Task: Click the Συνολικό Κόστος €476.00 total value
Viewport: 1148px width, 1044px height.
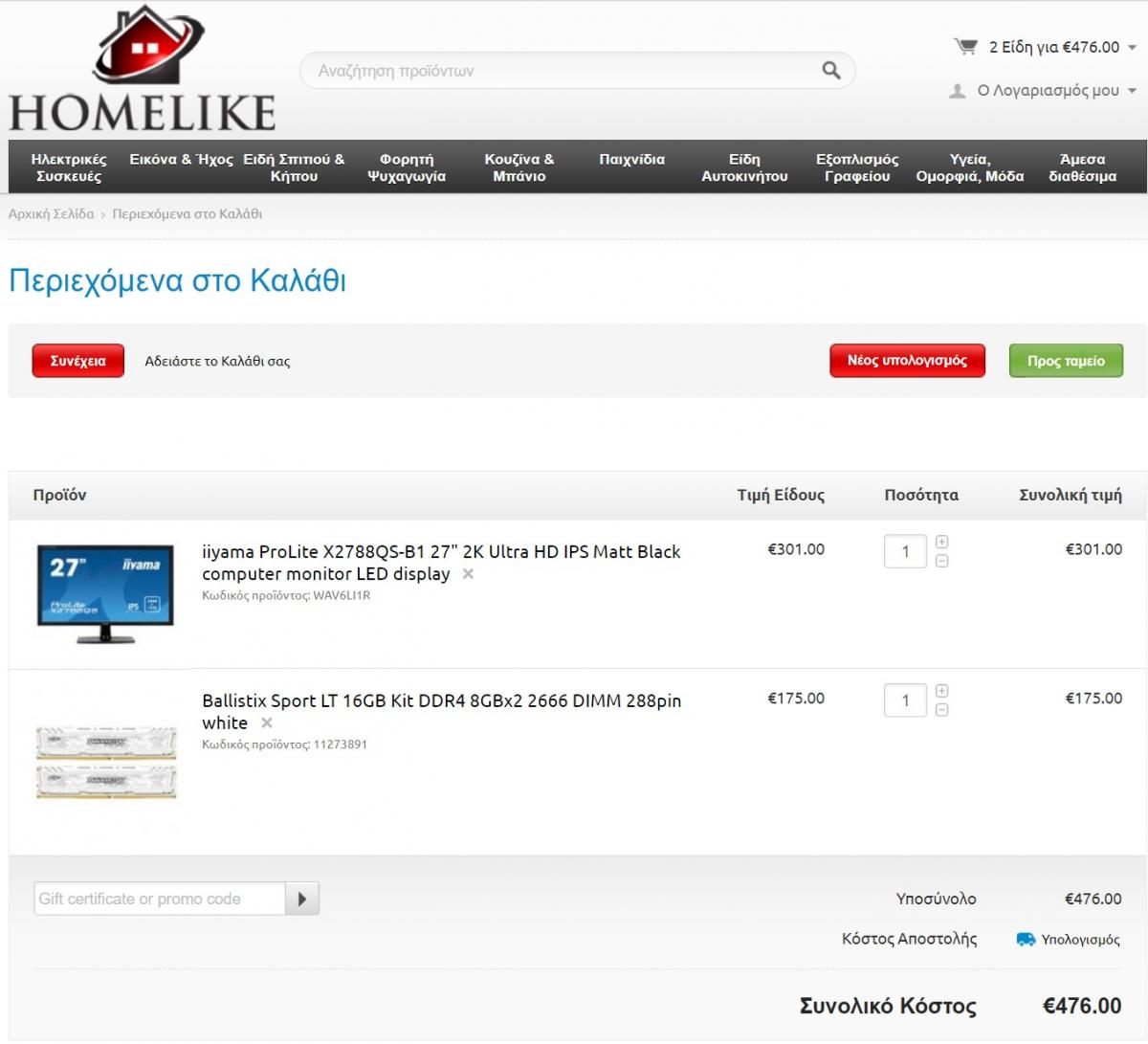Action: tap(1082, 1006)
